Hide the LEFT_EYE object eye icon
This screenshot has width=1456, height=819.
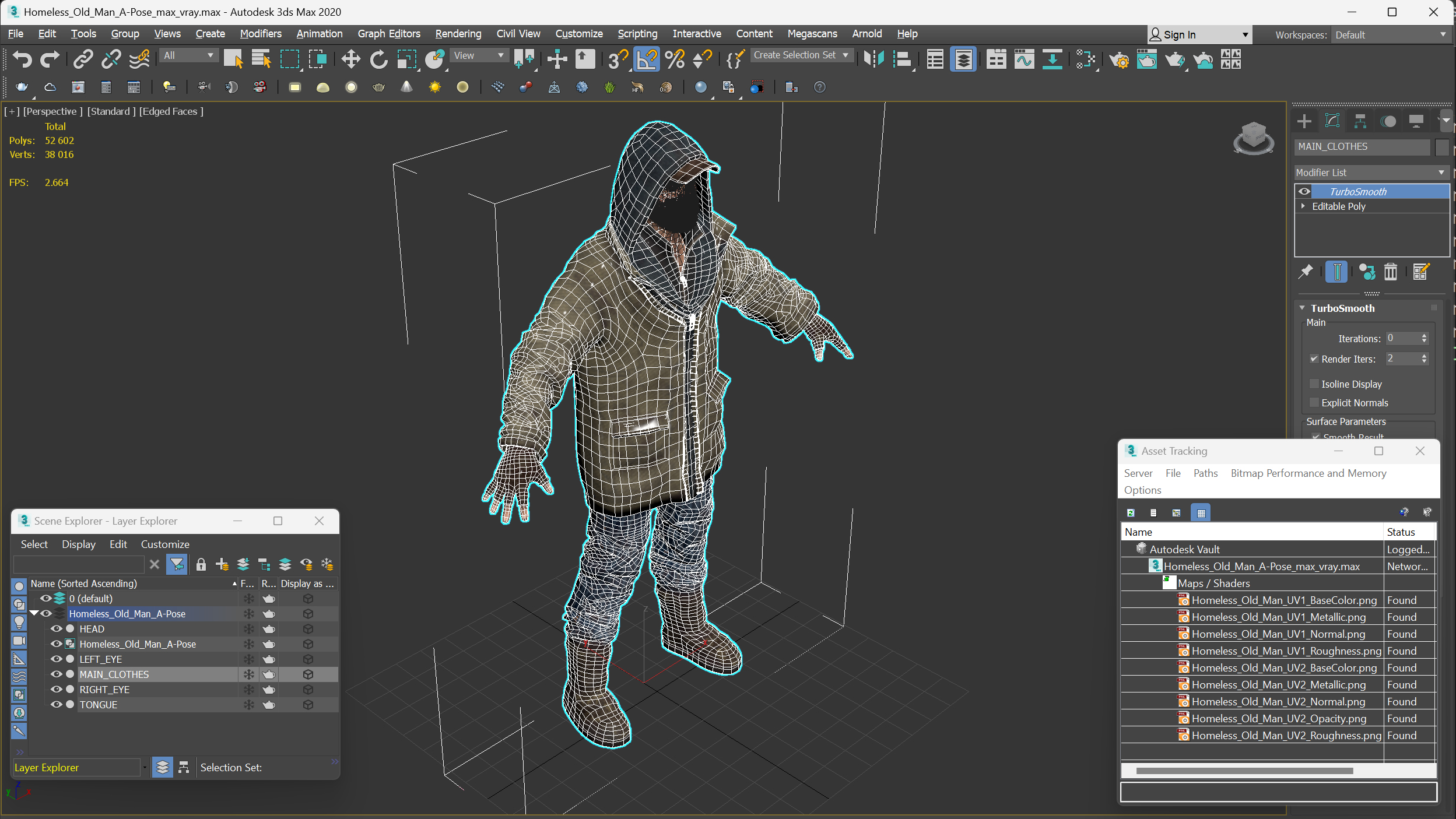[56, 659]
